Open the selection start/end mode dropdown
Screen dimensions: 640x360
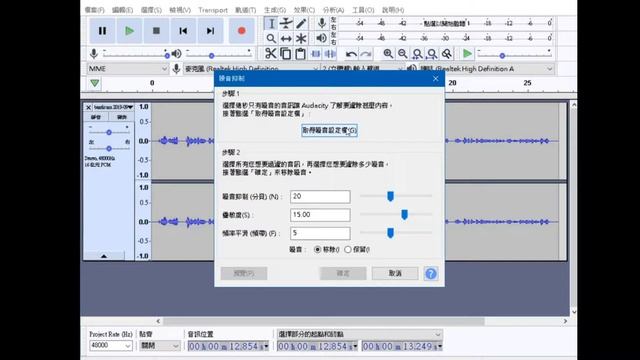[359, 334]
